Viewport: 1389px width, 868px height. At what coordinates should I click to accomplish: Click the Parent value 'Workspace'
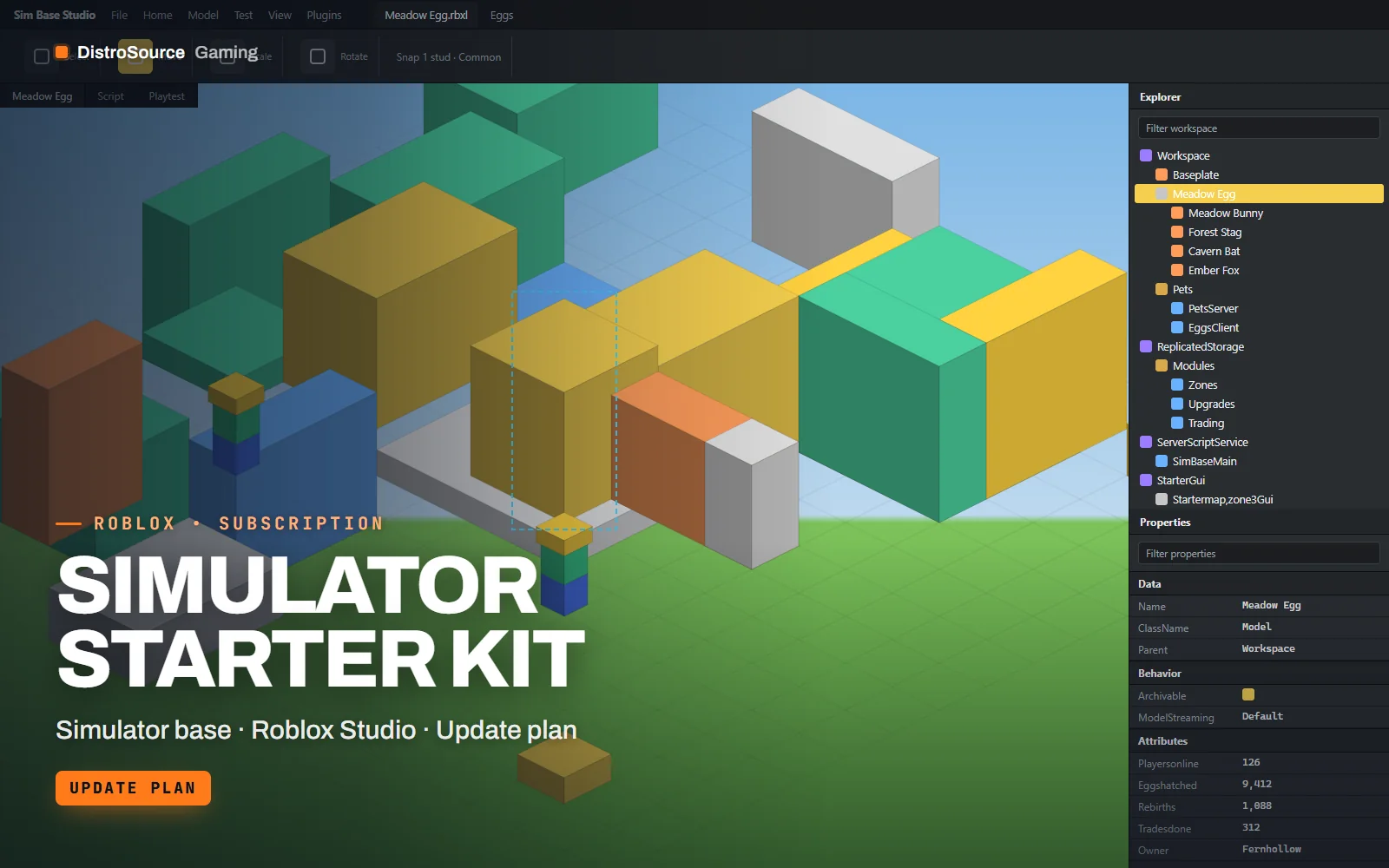1268,648
